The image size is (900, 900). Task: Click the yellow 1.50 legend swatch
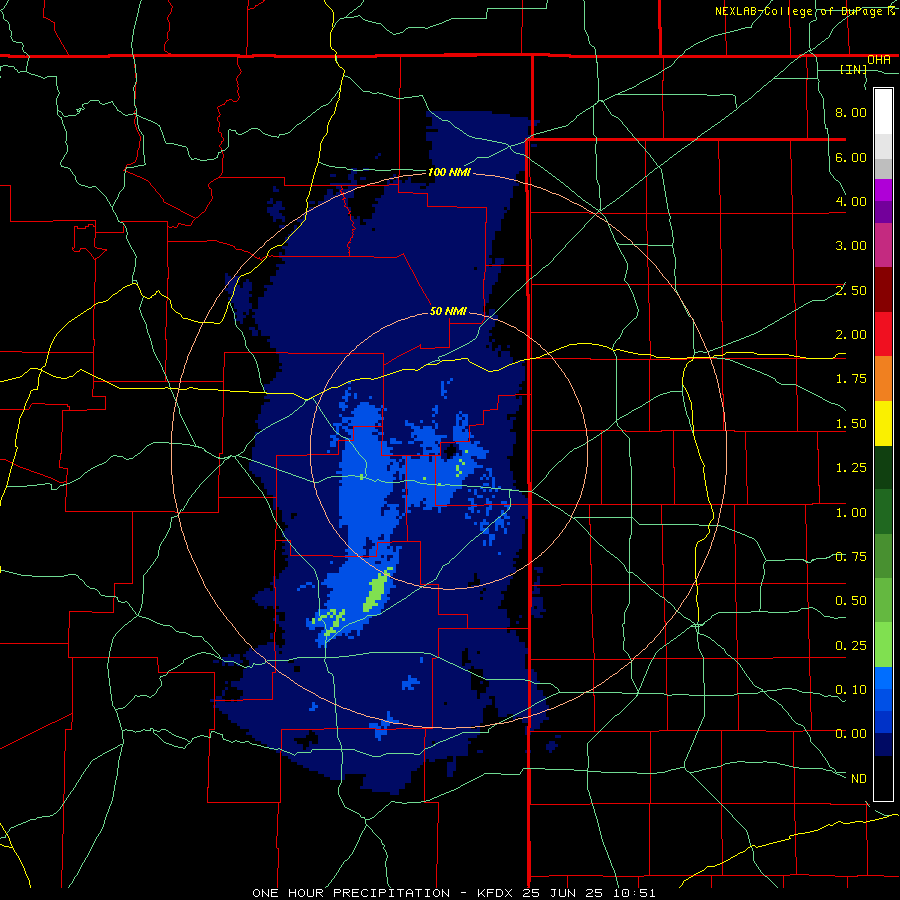883,424
